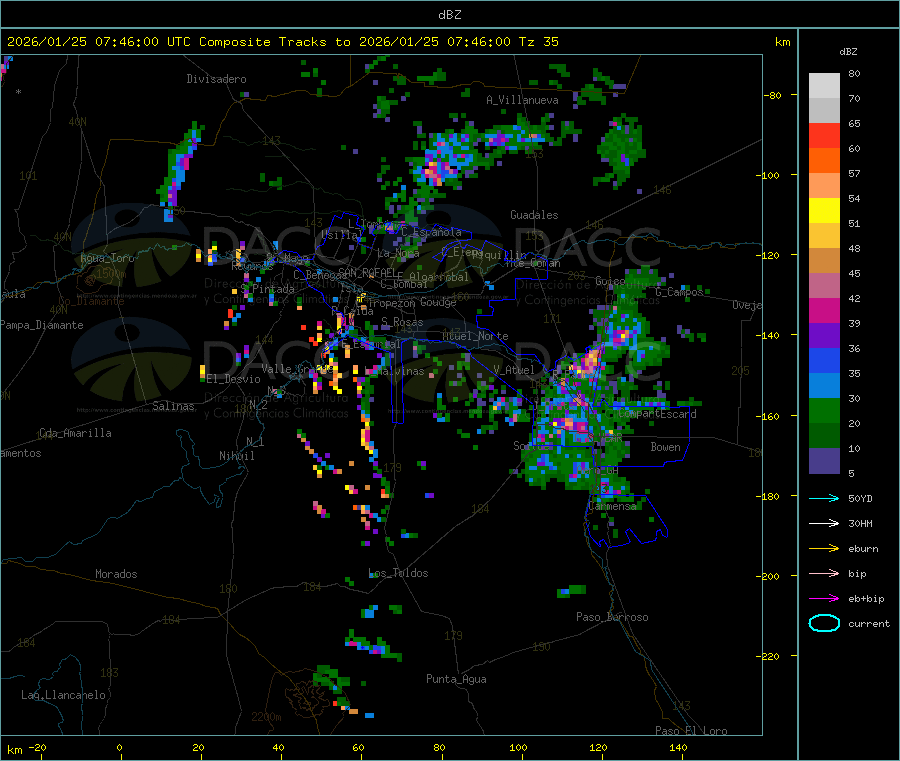Click the Nihuil map label
The image size is (900, 761).
click(x=236, y=456)
